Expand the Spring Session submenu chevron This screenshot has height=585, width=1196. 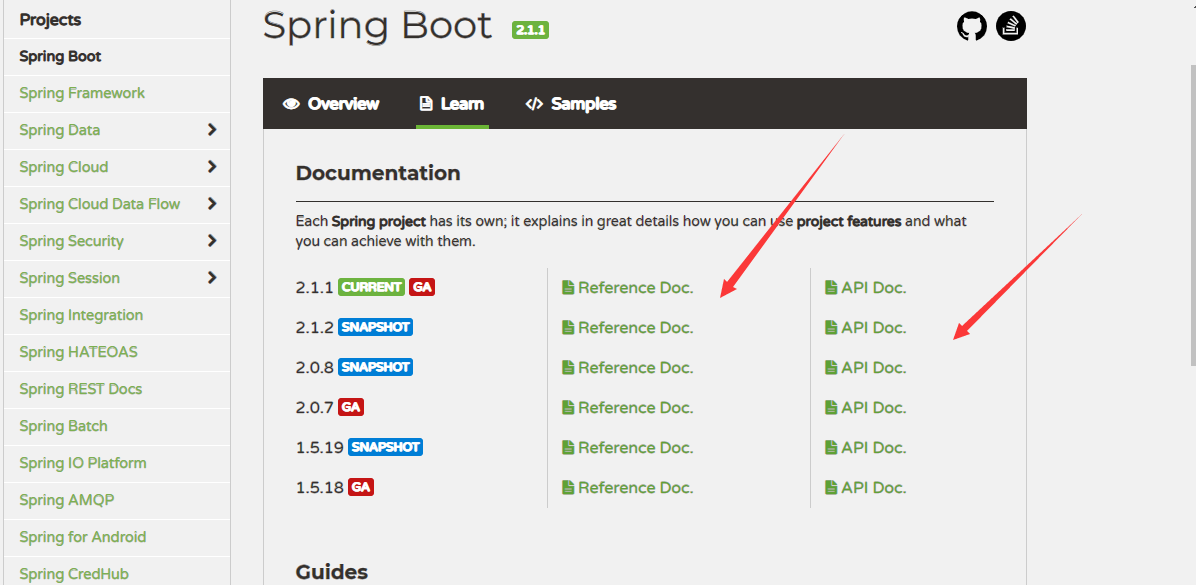[212, 278]
